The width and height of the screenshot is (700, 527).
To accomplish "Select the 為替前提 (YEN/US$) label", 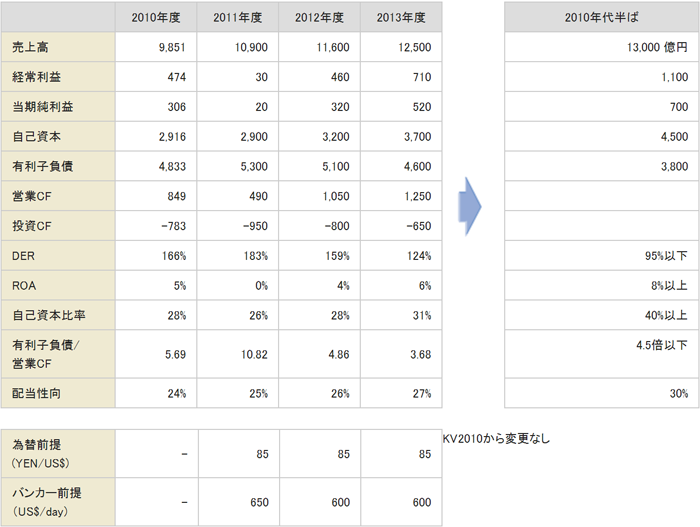I will click(41, 454).
